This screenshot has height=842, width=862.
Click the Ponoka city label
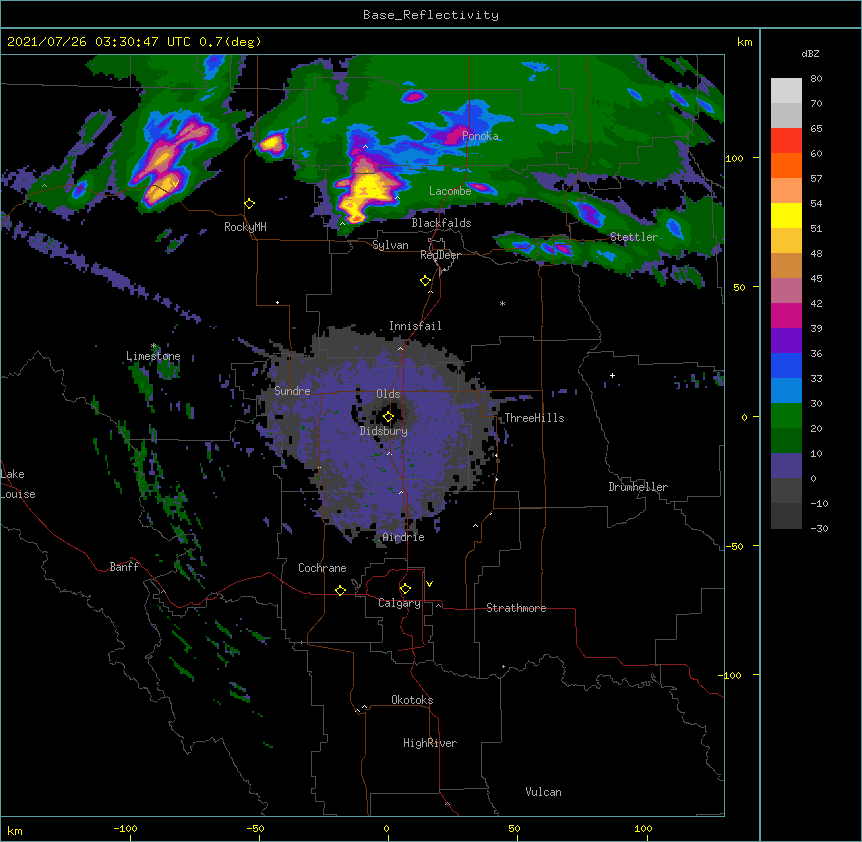(x=480, y=136)
